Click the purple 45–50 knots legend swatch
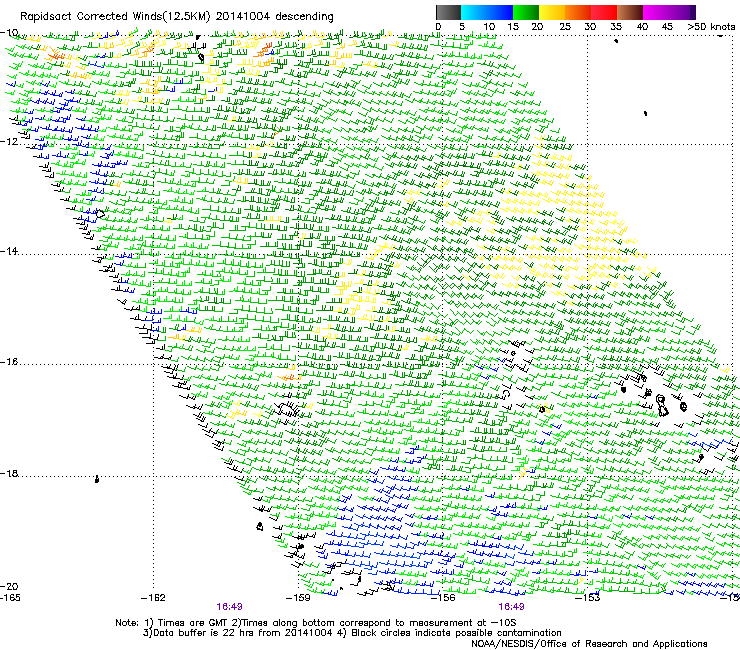Viewport: 740px width, 650px height. tap(682, 12)
